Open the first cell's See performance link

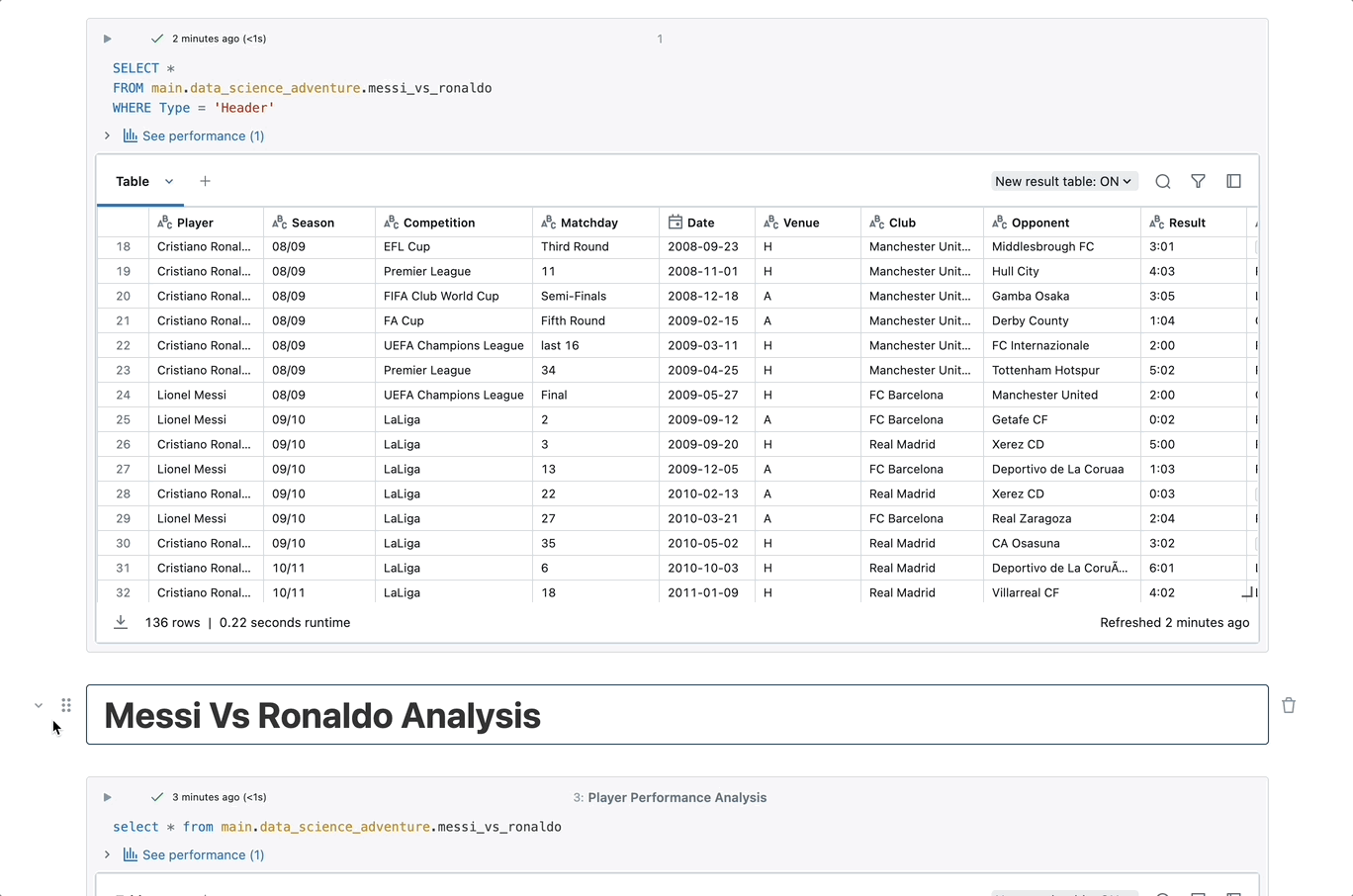pos(203,135)
